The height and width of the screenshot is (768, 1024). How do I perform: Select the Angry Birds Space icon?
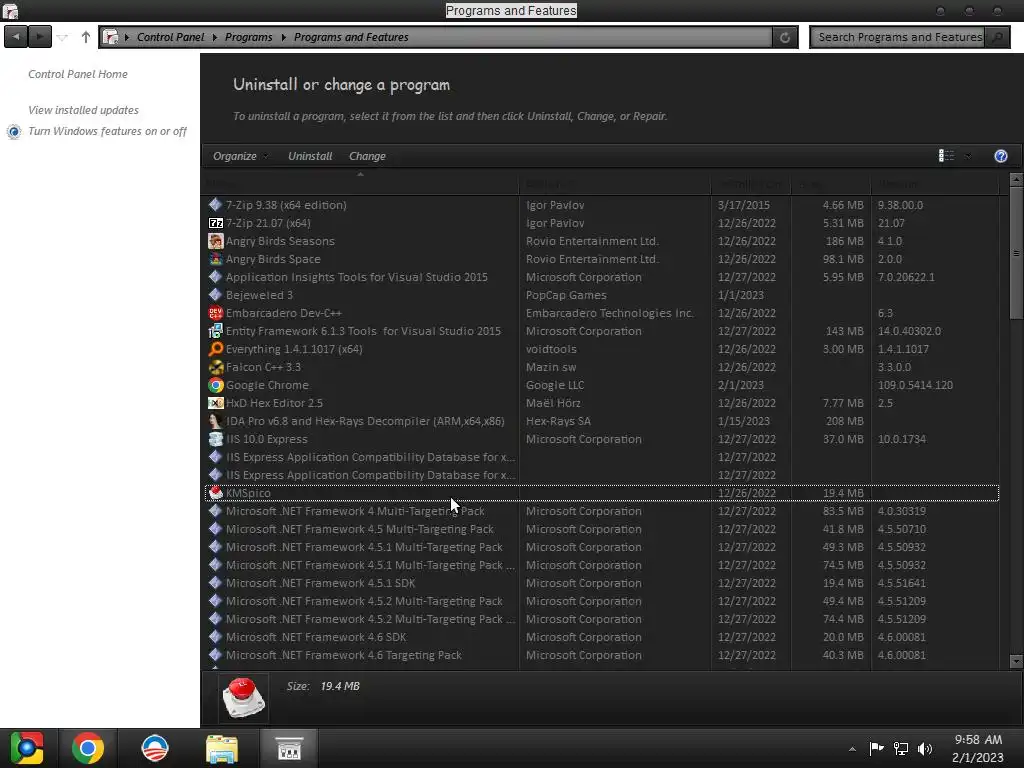click(x=216, y=259)
